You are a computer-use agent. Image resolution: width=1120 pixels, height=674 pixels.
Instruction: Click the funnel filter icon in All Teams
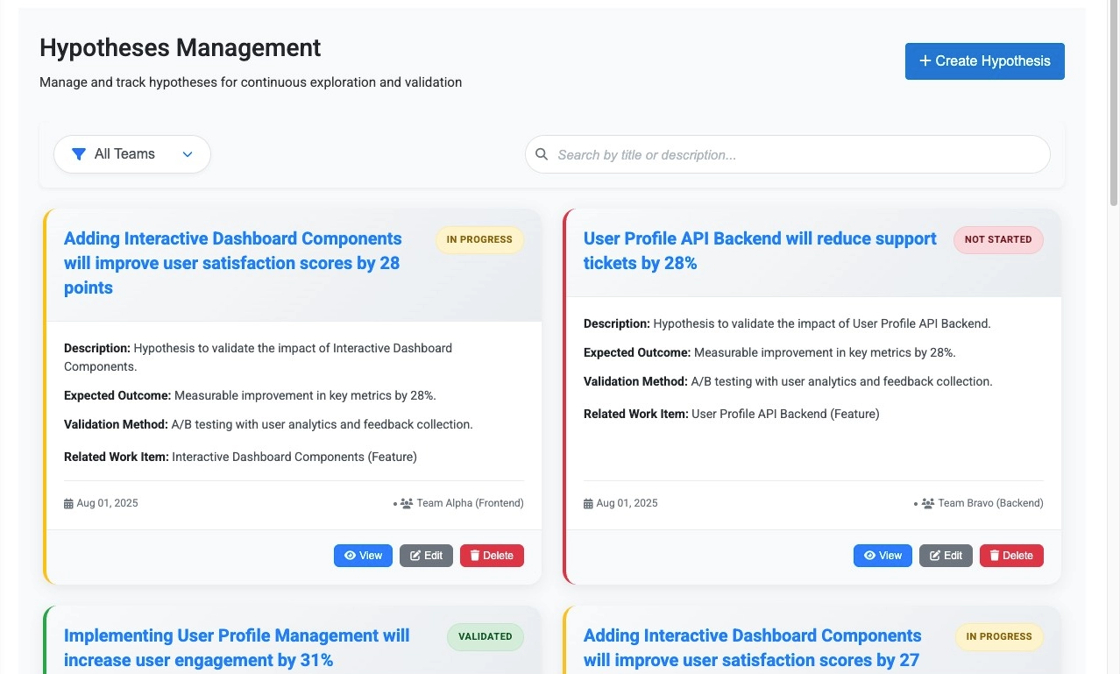[x=79, y=154]
